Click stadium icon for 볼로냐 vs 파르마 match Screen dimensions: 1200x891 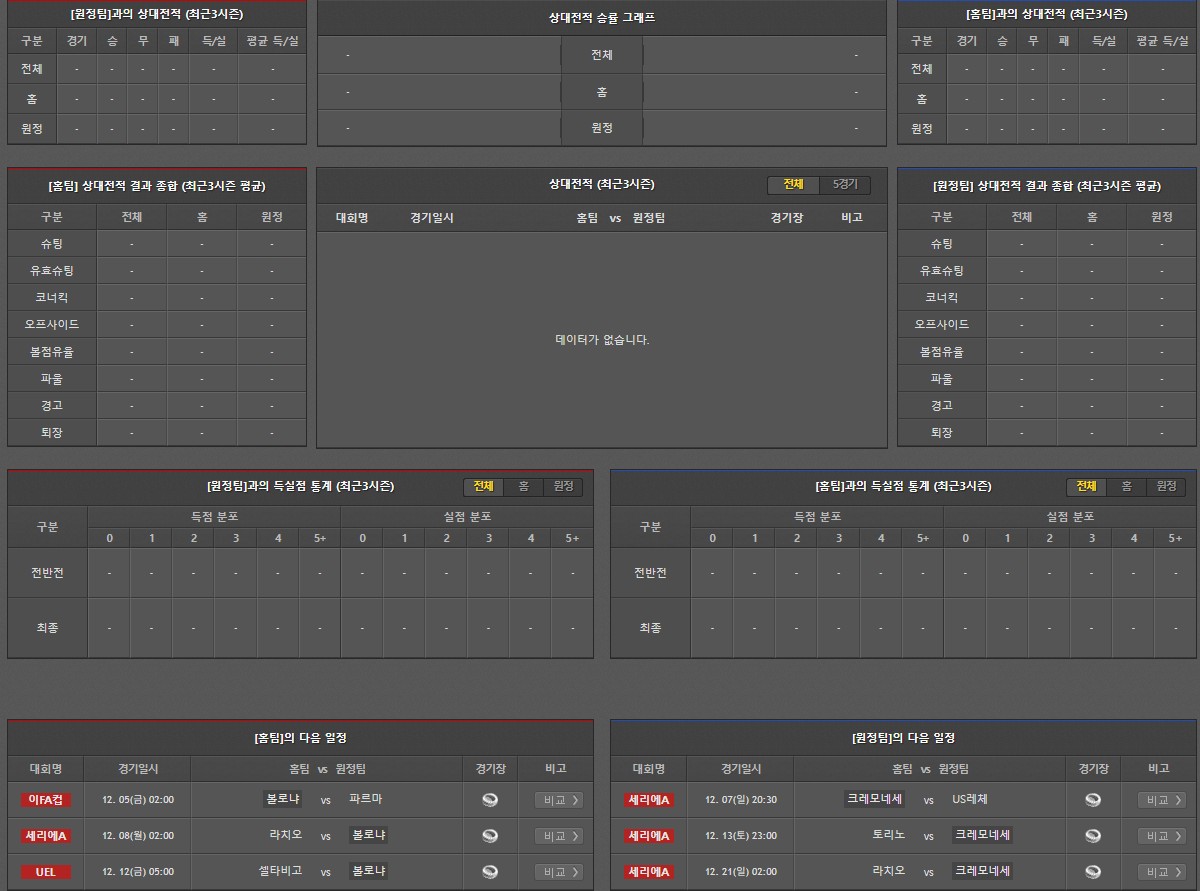(490, 800)
